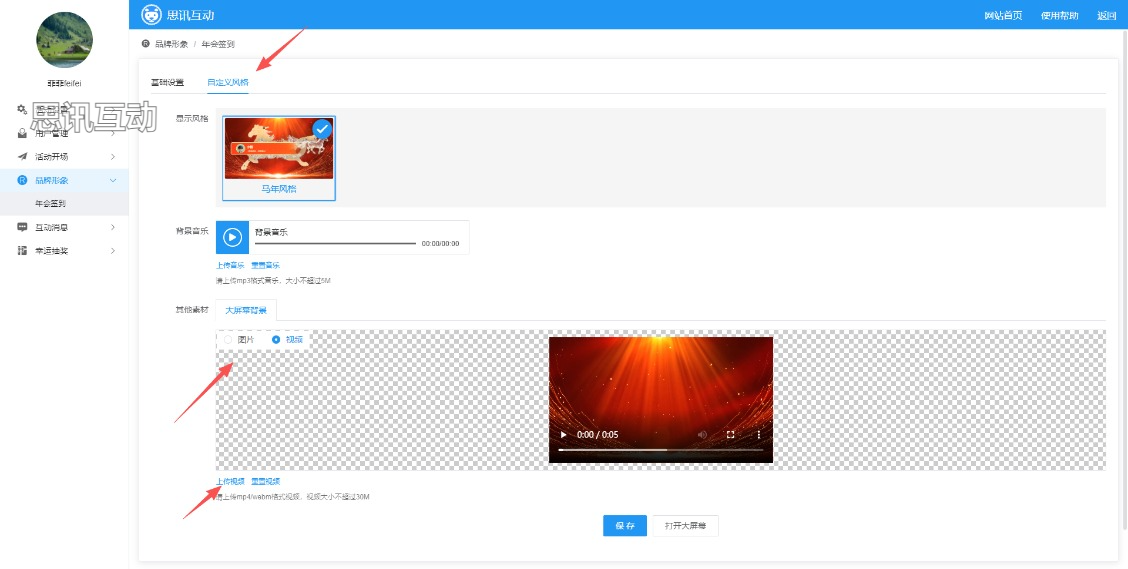The width and height of the screenshot is (1128, 569).
Task: Click the paper plane 活动开场 icon
Action: click(22, 157)
